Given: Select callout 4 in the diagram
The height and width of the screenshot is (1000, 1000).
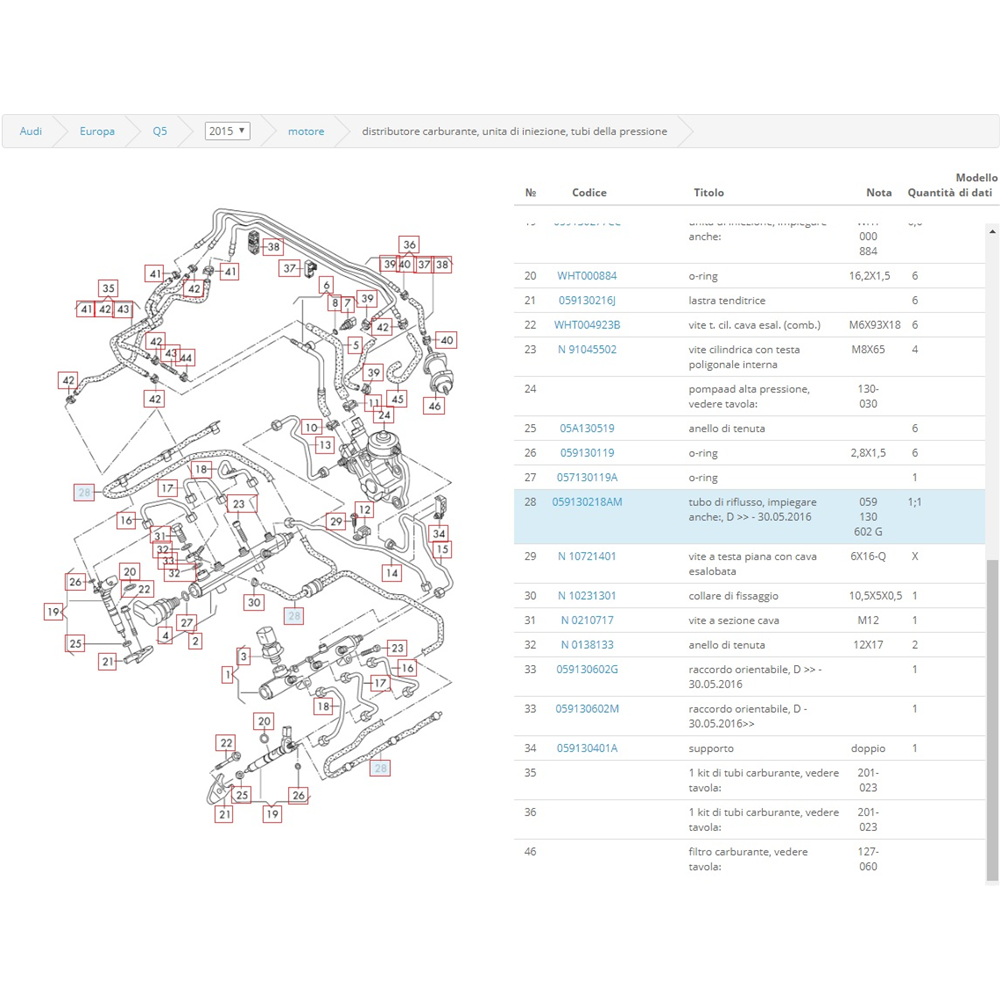Looking at the screenshot, I should tap(166, 635).
